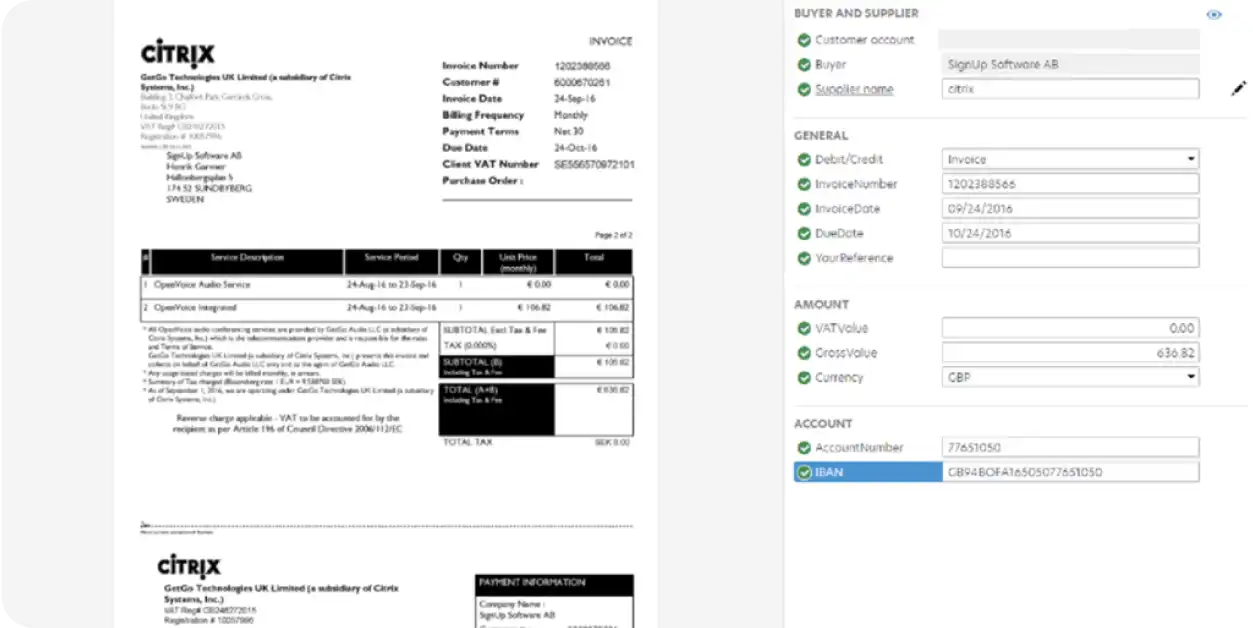
Task: Toggle the validation check for GrossValue
Action: 804,353
